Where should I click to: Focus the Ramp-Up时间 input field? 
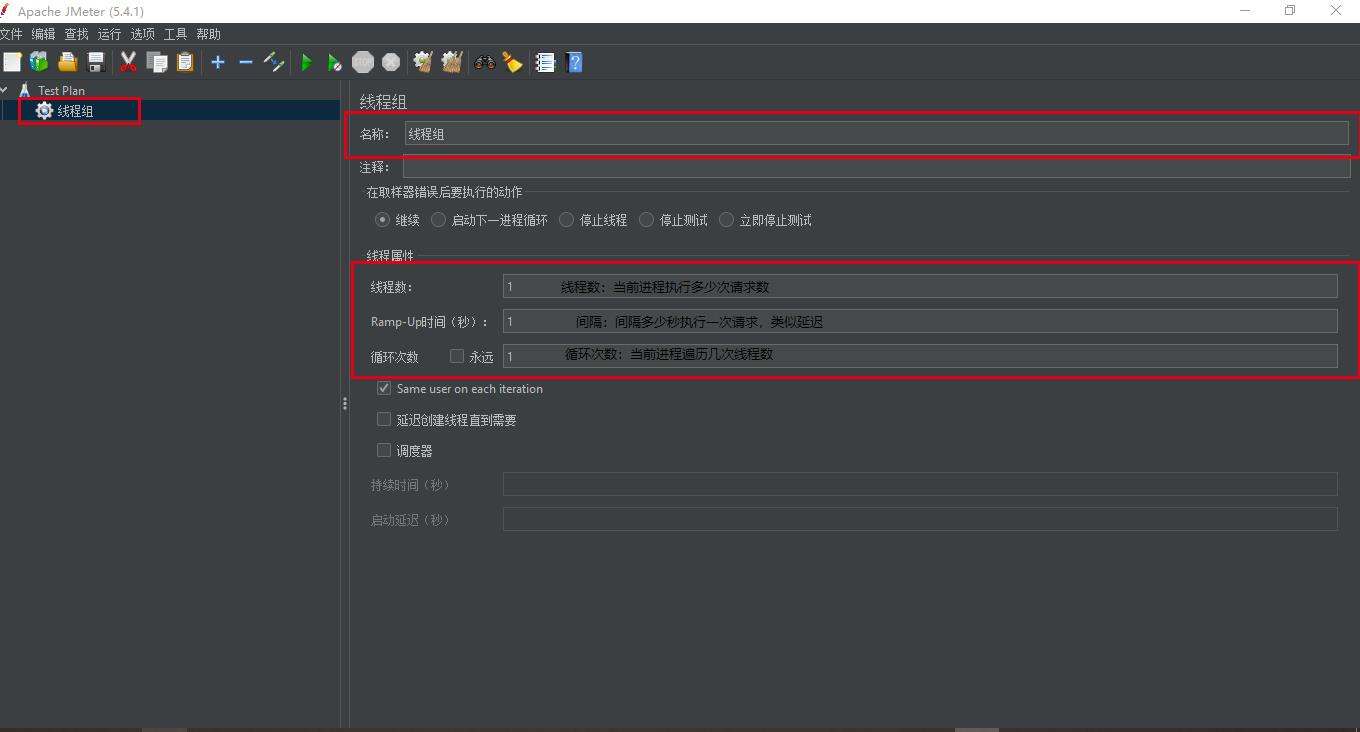tap(920, 321)
